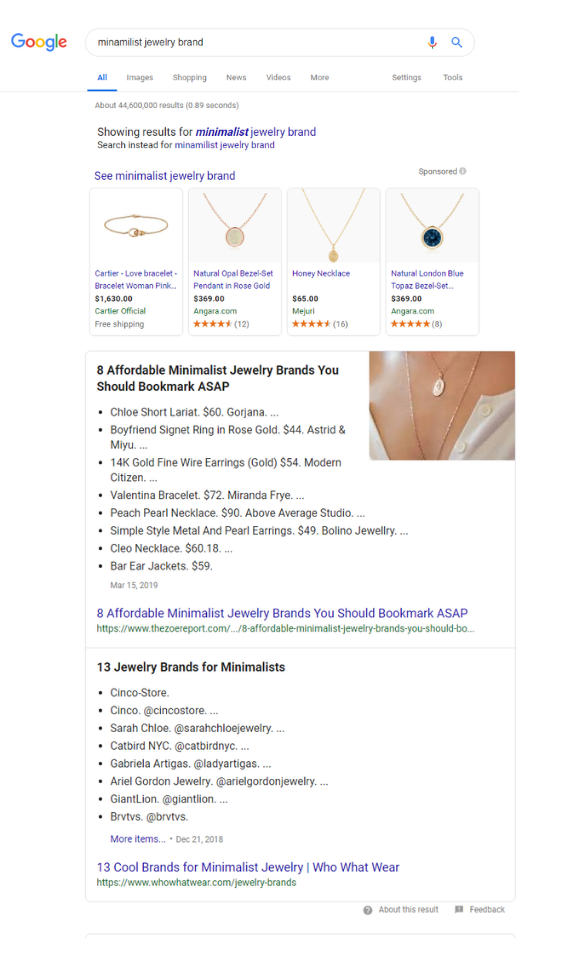
Task: Open See minimalist jewelry brand link
Action: (165, 176)
